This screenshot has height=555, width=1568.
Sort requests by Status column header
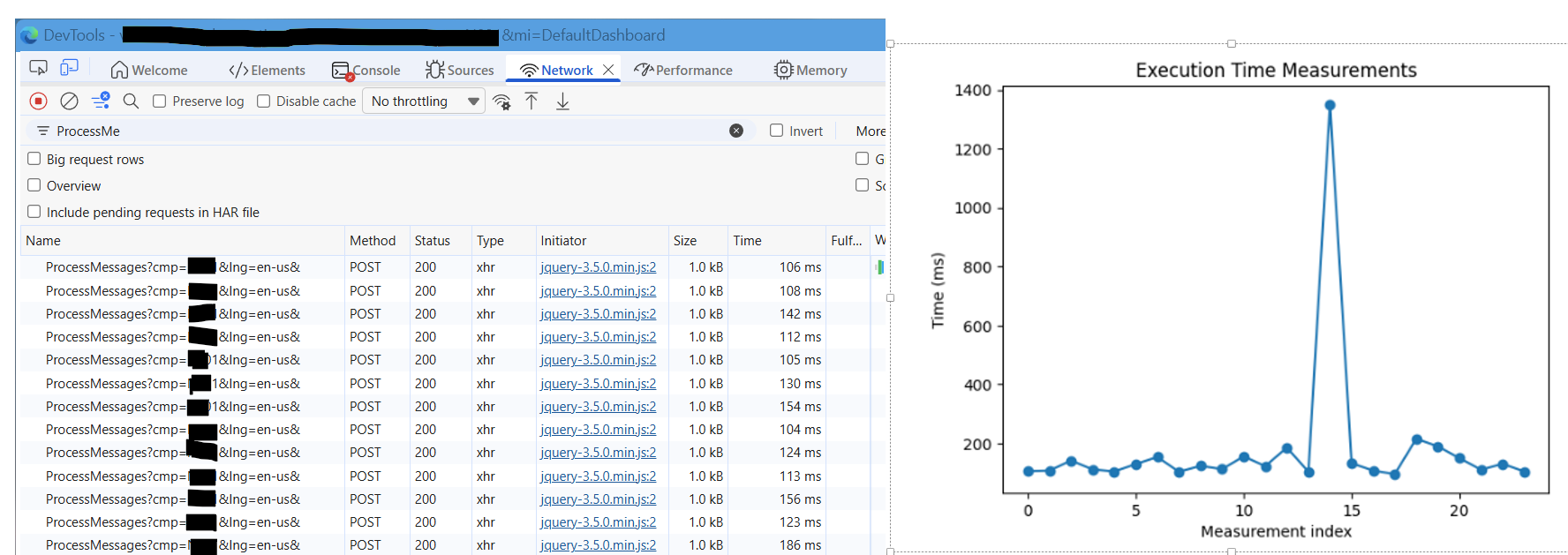(432, 241)
